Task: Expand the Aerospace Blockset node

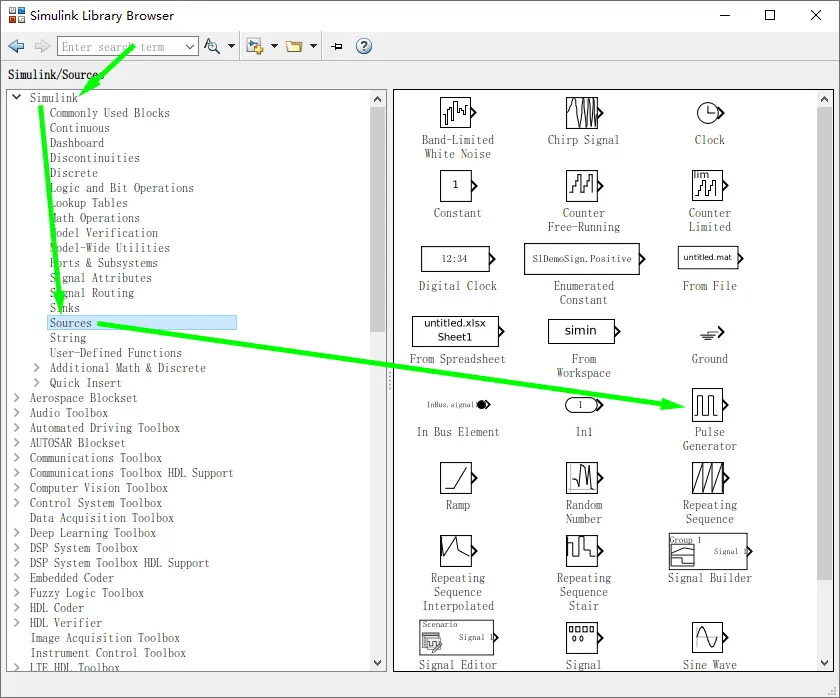Action: [x=17, y=397]
